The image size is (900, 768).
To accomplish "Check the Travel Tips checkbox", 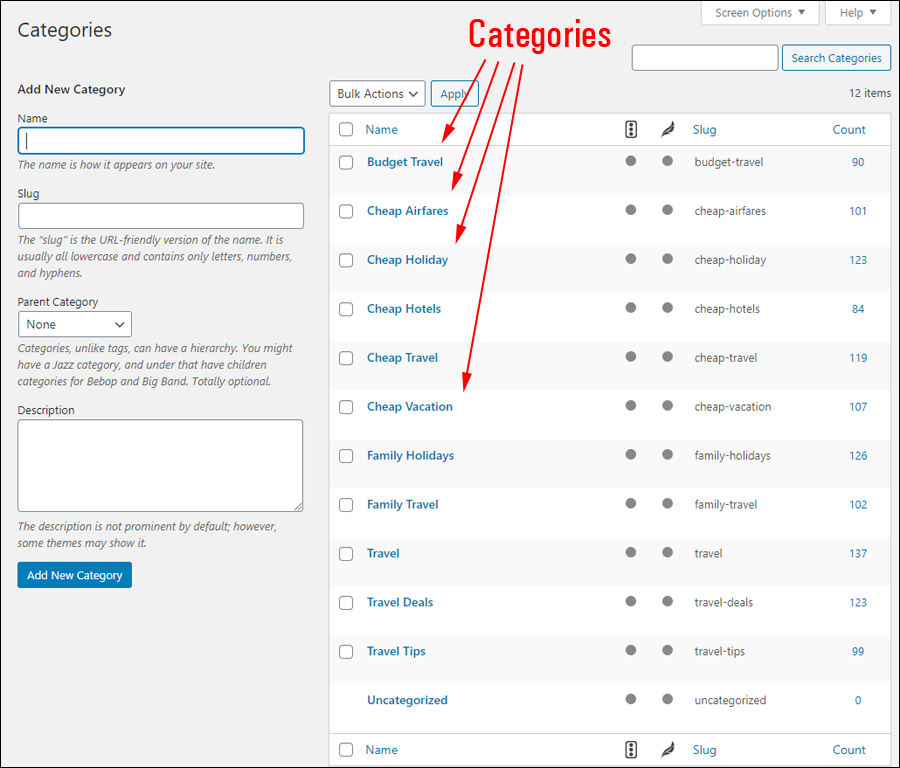I will click(346, 651).
